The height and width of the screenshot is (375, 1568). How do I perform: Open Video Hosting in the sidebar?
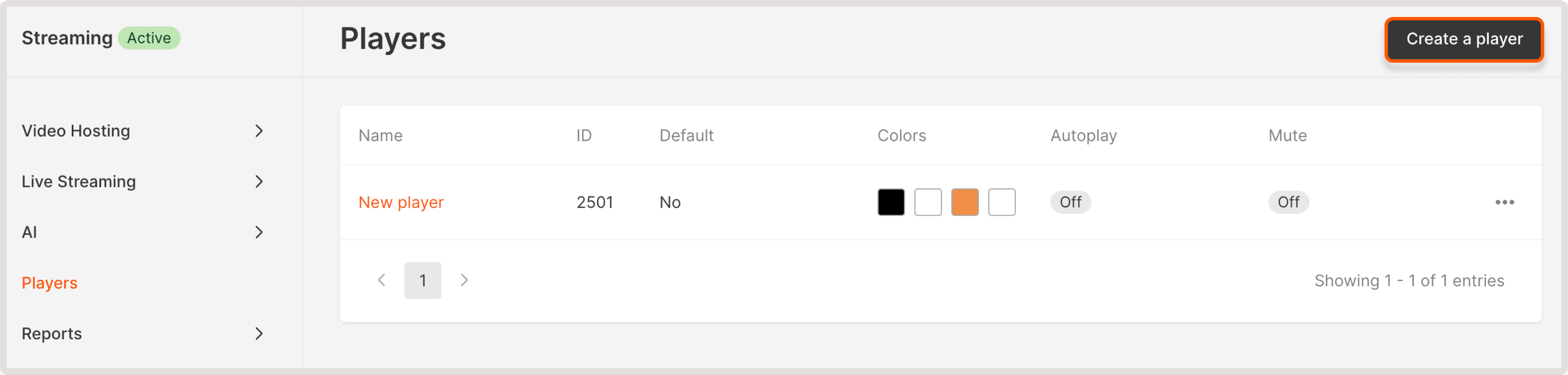click(76, 131)
